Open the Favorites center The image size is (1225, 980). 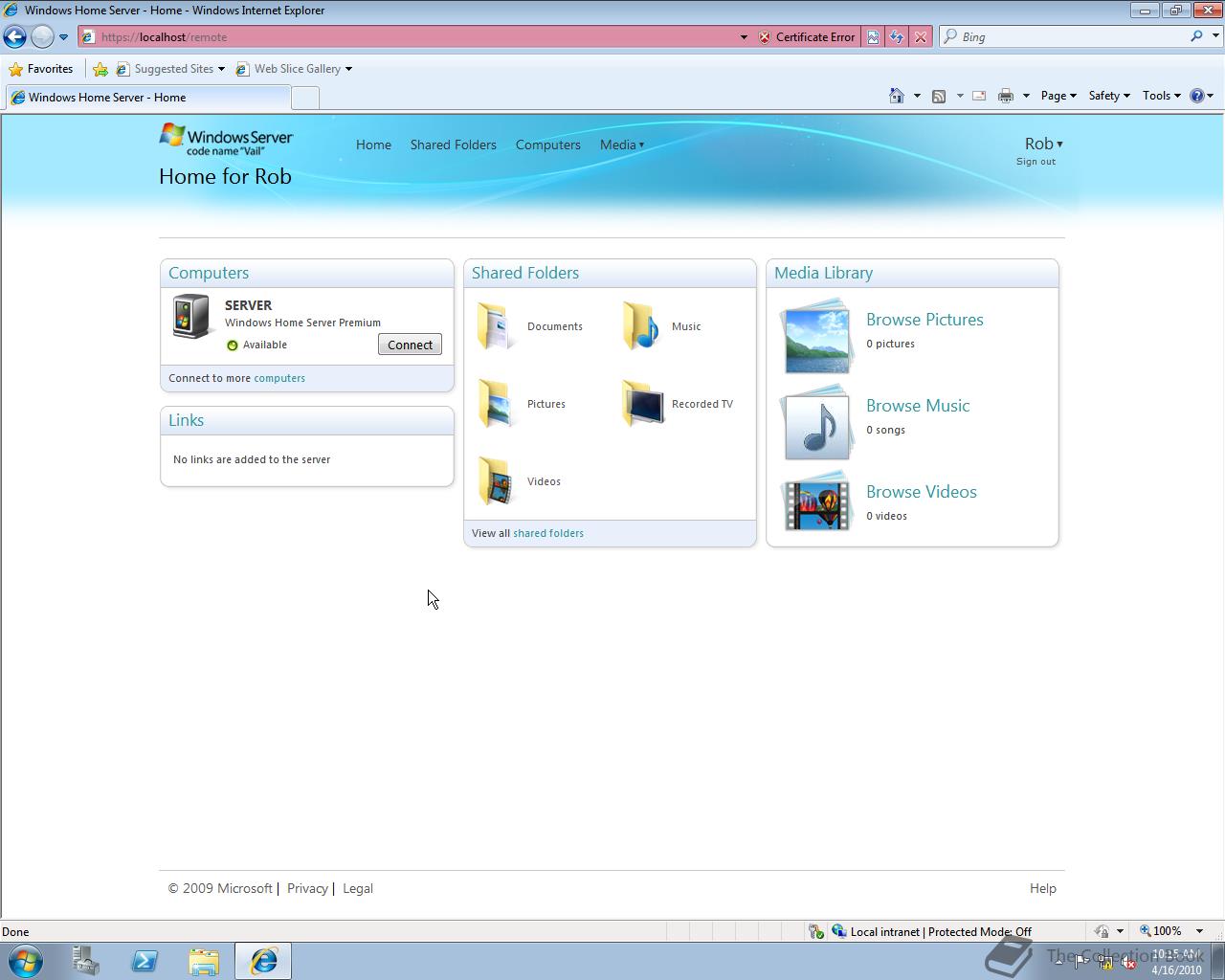pos(40,69)
